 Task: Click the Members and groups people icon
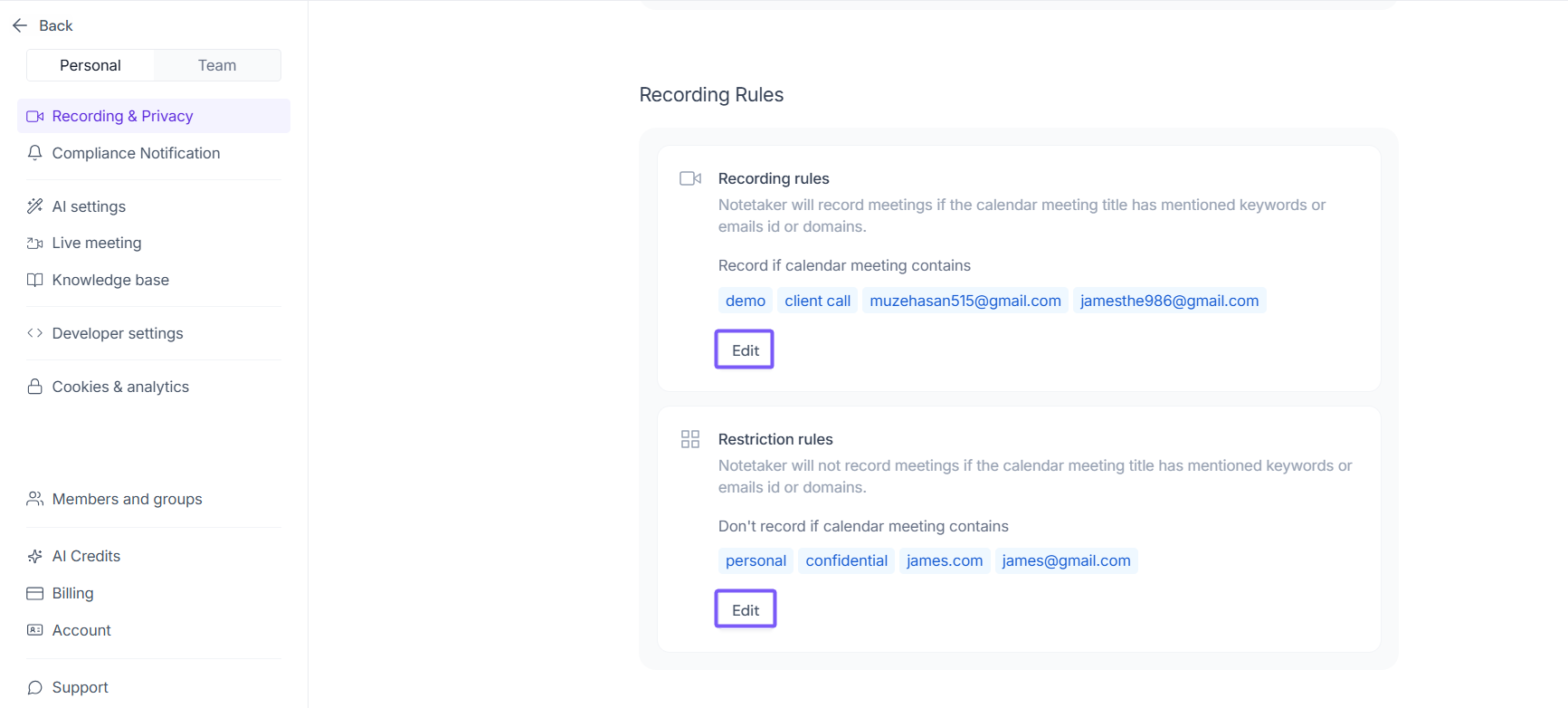click(x=35, y=499)
